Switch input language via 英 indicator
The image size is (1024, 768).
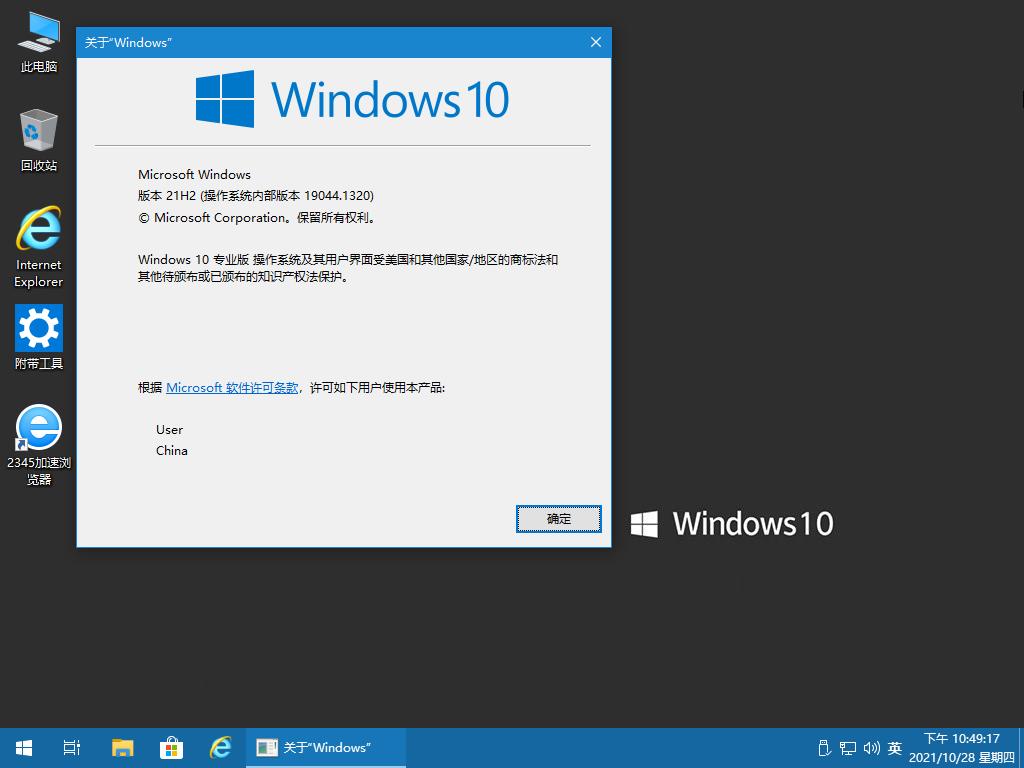pos(895,748)
